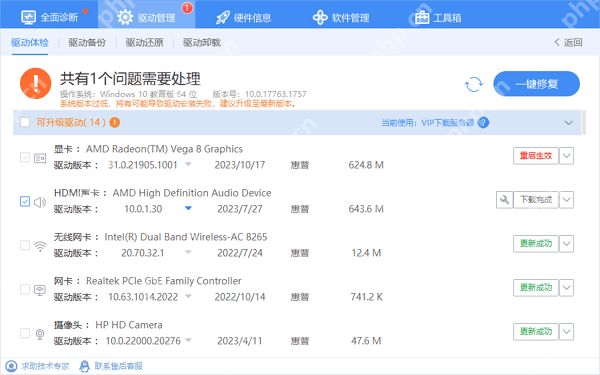The height and width of the screenshot is (375, 600).
Task: Expand dropdown next to 重启生效 button
Action: [567, 156]
